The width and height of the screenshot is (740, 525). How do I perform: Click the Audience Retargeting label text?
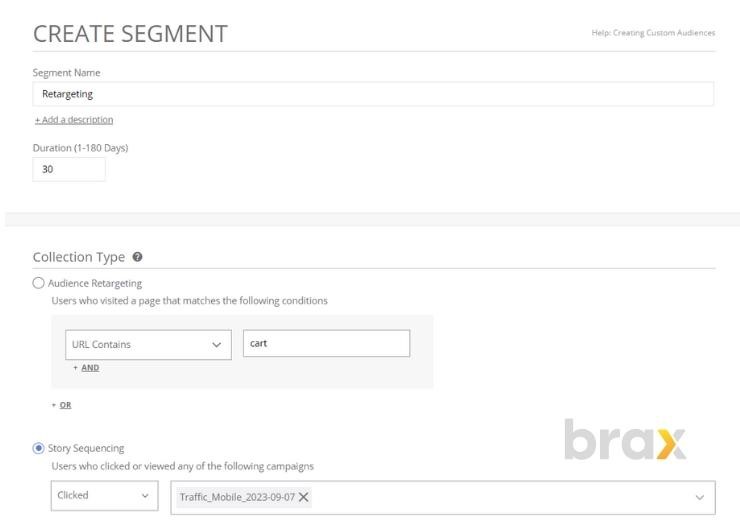tap(95, 283)
